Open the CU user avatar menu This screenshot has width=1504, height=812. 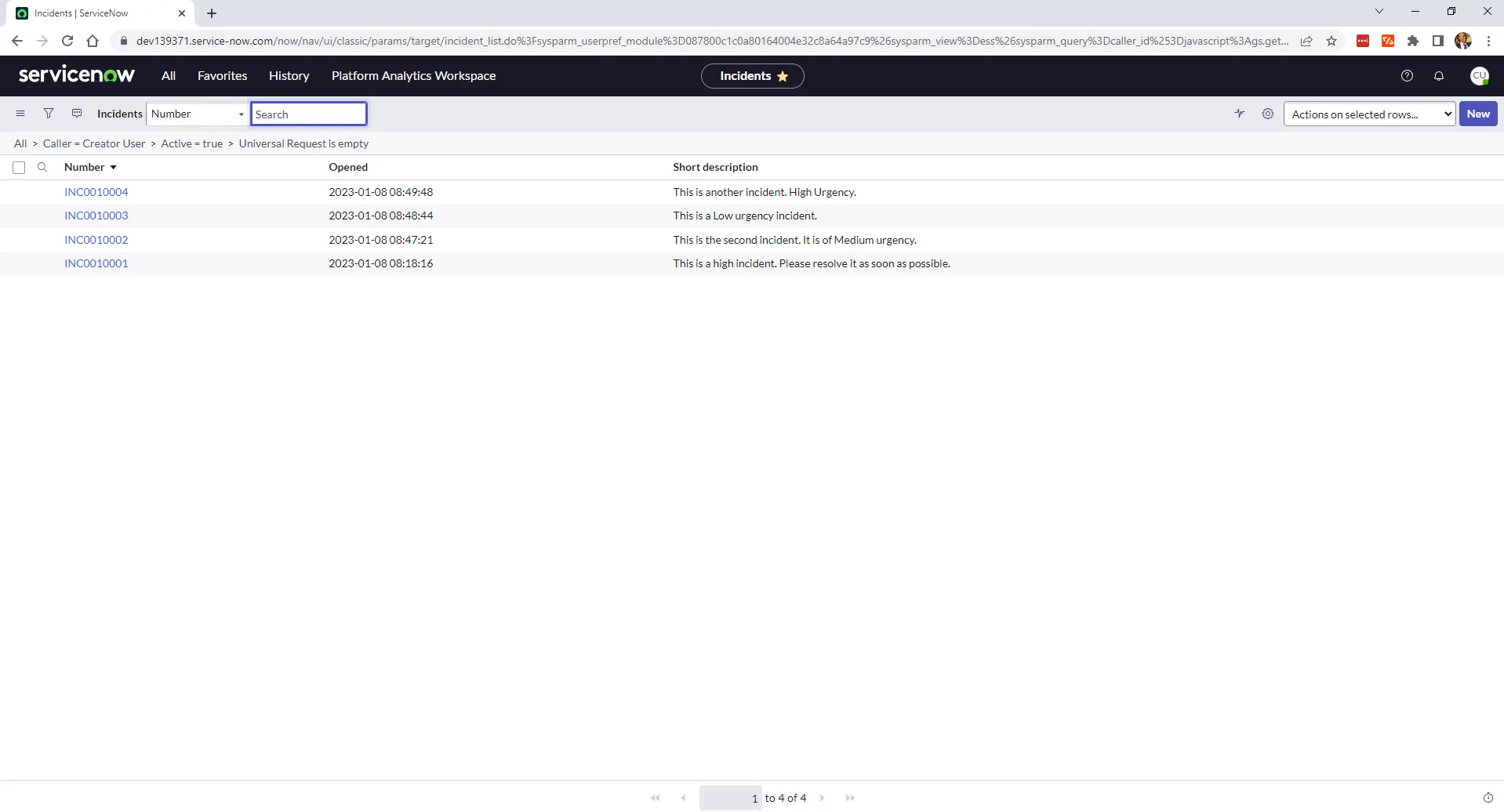click(x=1479, y=76)
